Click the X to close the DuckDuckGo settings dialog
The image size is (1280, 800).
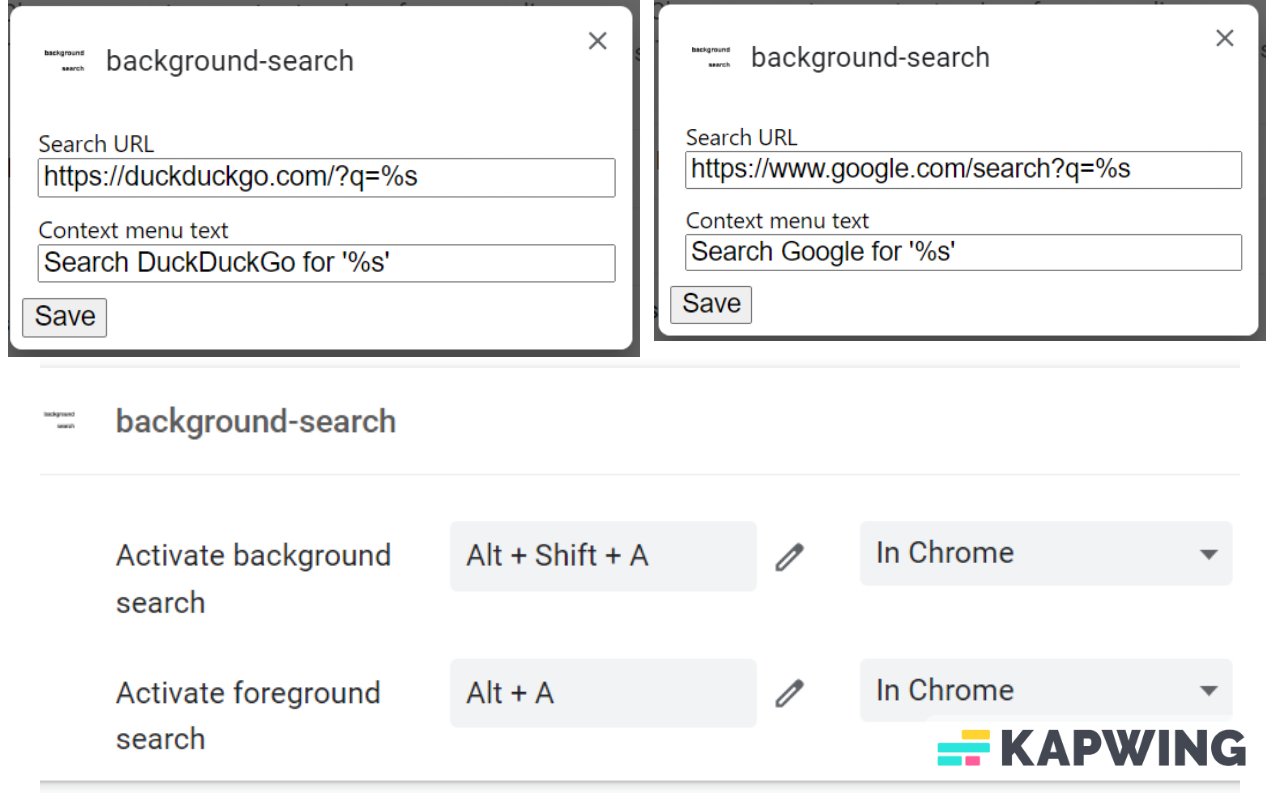pyautogui.click(x=597, y=41)
